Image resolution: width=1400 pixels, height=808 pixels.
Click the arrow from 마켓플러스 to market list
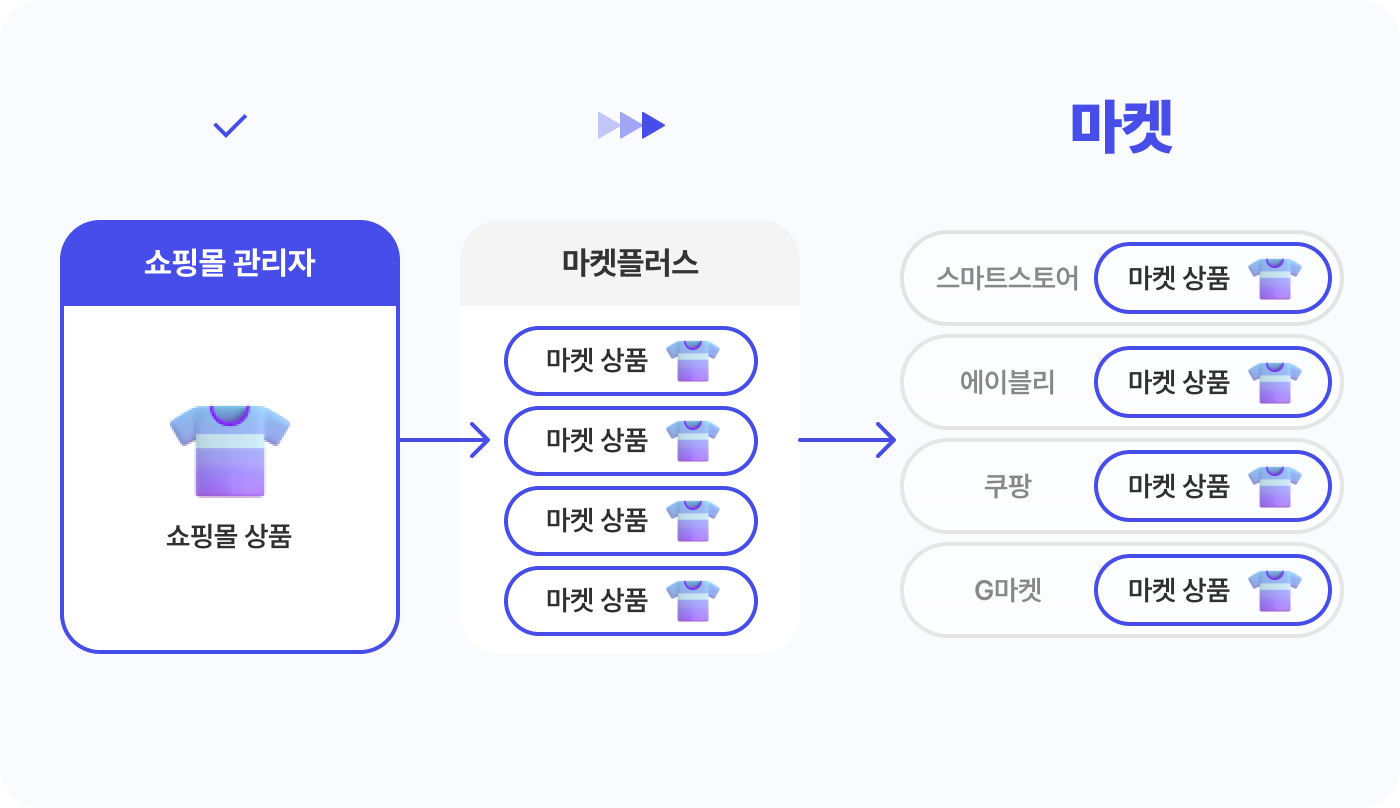[847, 439]
